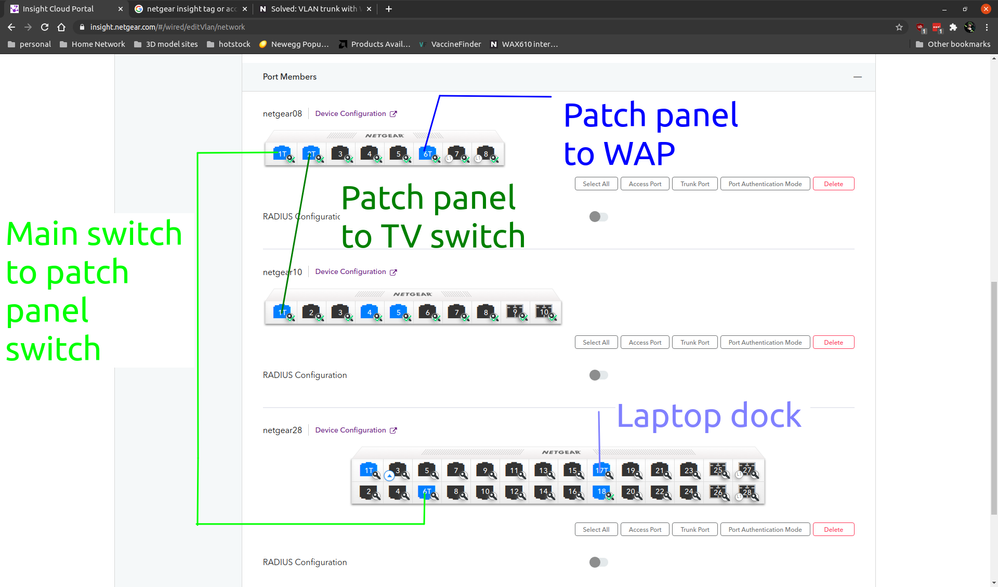The image size is (998, 587).
Task: Select port 4 on netgear10 switch
Action: point(369,312)
